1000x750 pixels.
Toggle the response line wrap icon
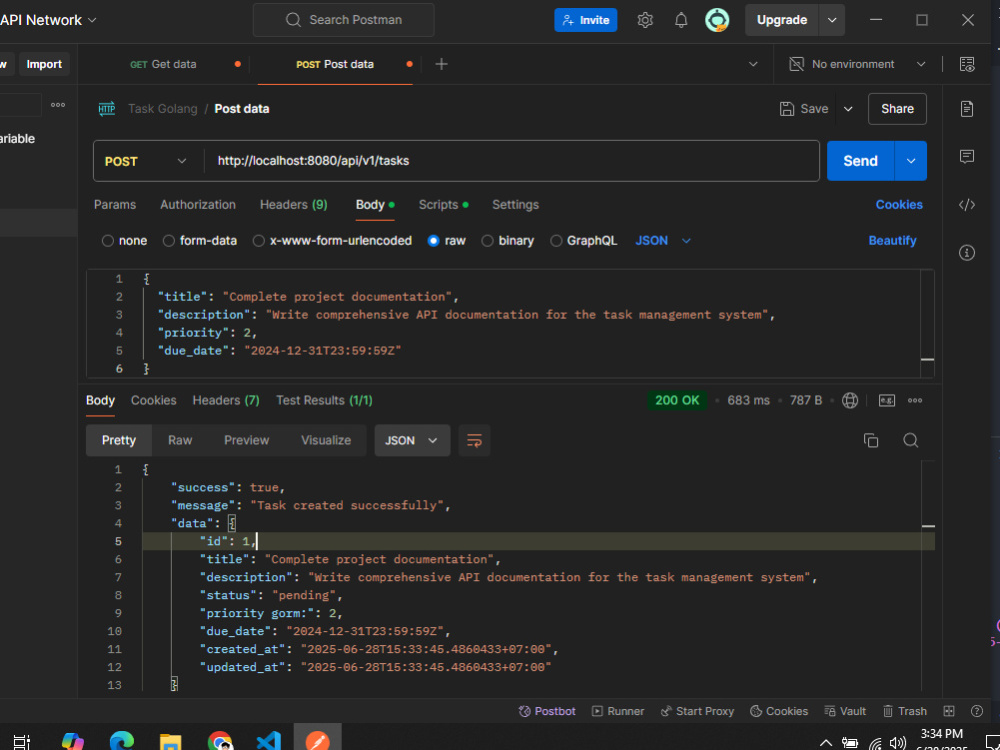pyautogui.click(x=474, y=440)
